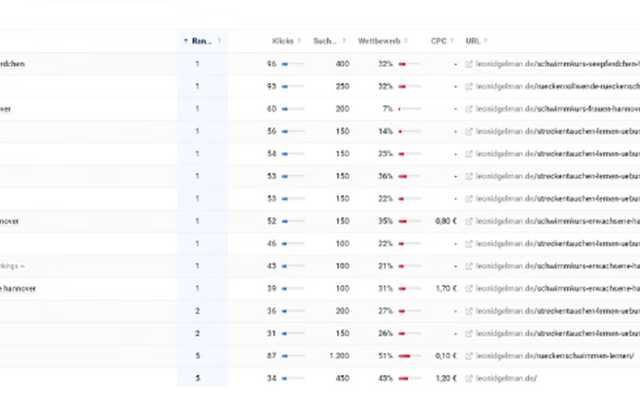Viewport: 640px width, 400px height.
Task: Open external link icon in 54-clicks row
Action: (x=469, y=154)
